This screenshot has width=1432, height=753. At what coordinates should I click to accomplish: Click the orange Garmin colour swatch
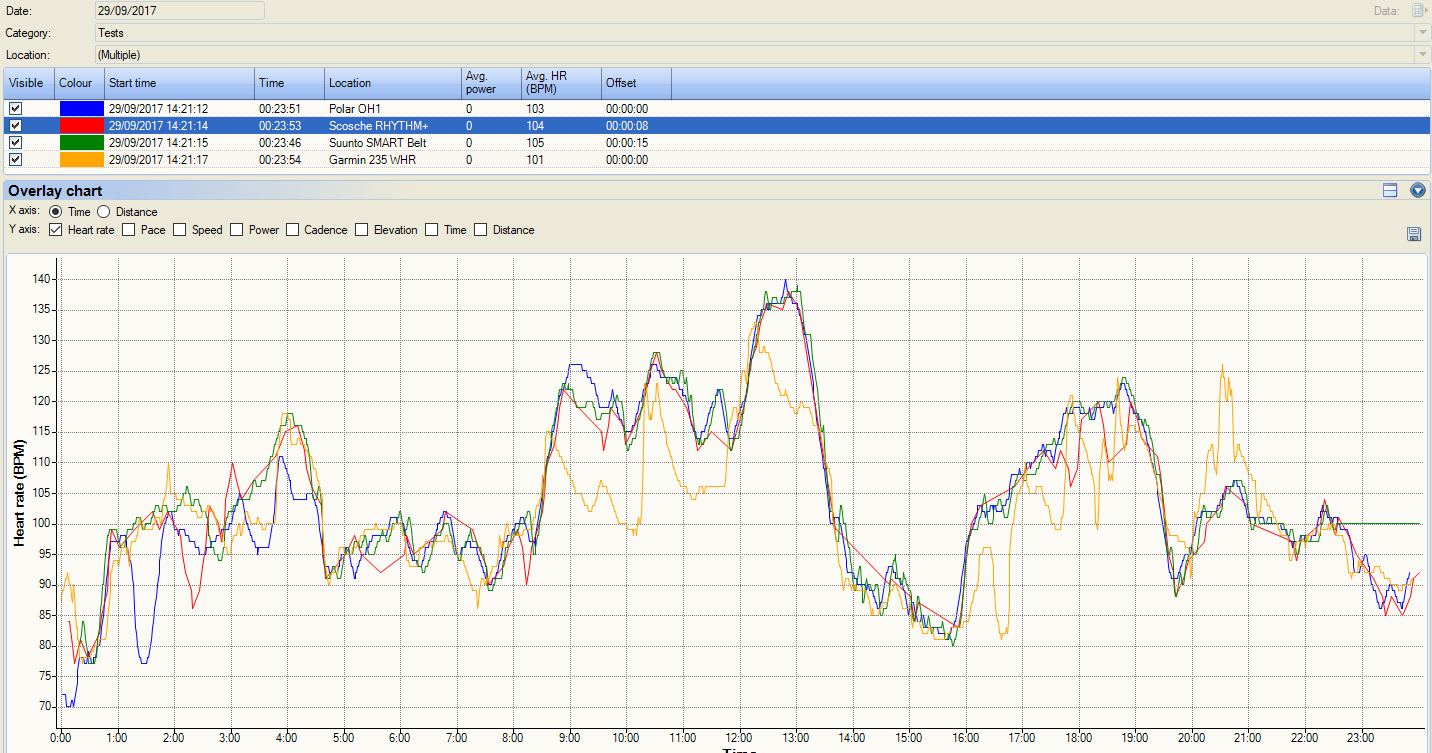[81, 159]
